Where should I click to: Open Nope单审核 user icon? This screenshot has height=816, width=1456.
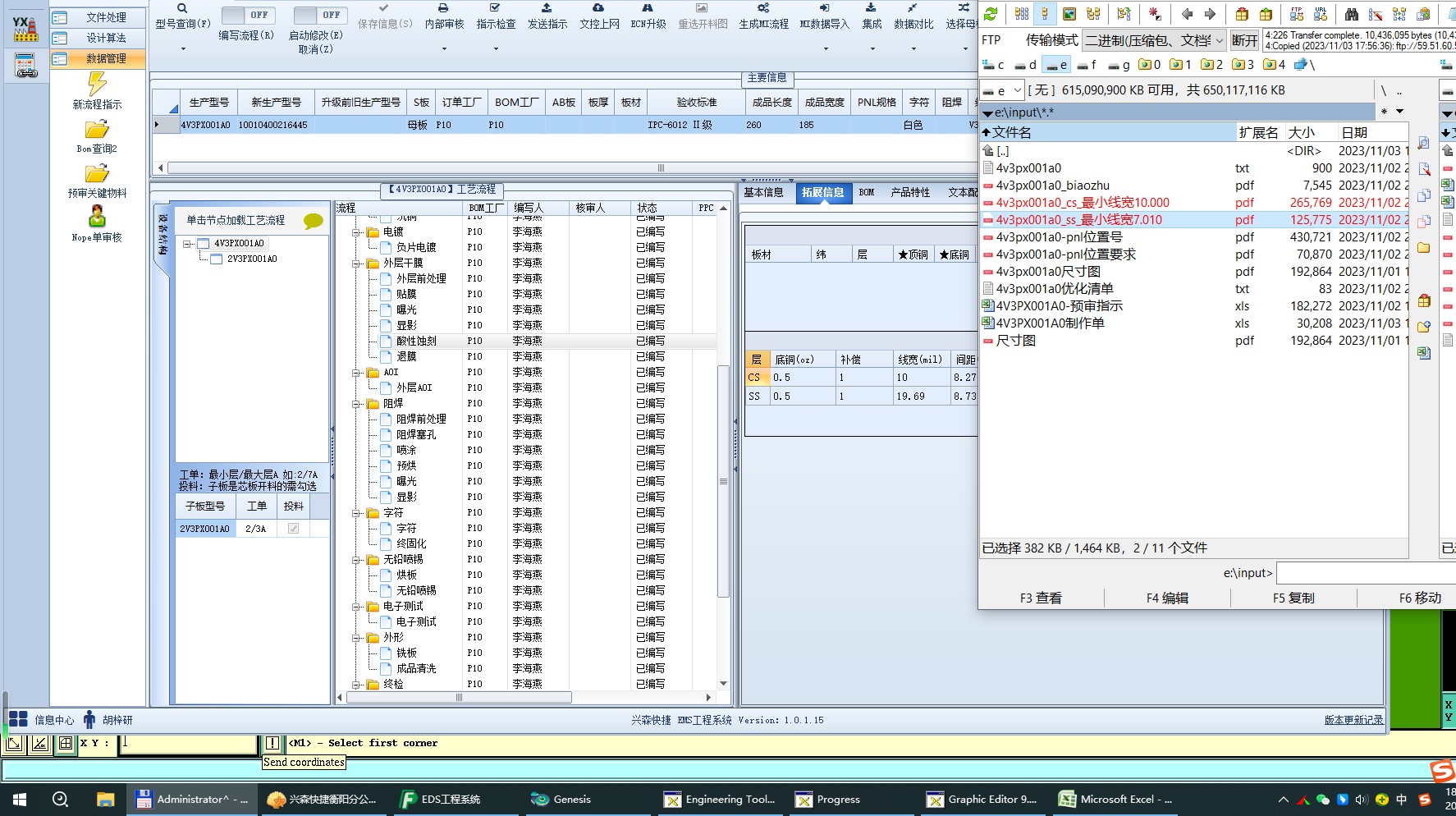click(97, 217)
